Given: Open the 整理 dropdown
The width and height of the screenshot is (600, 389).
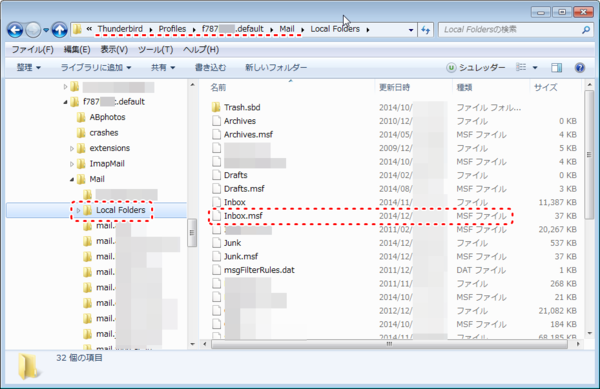Looking at the screenshot, I should pos(28,68).
